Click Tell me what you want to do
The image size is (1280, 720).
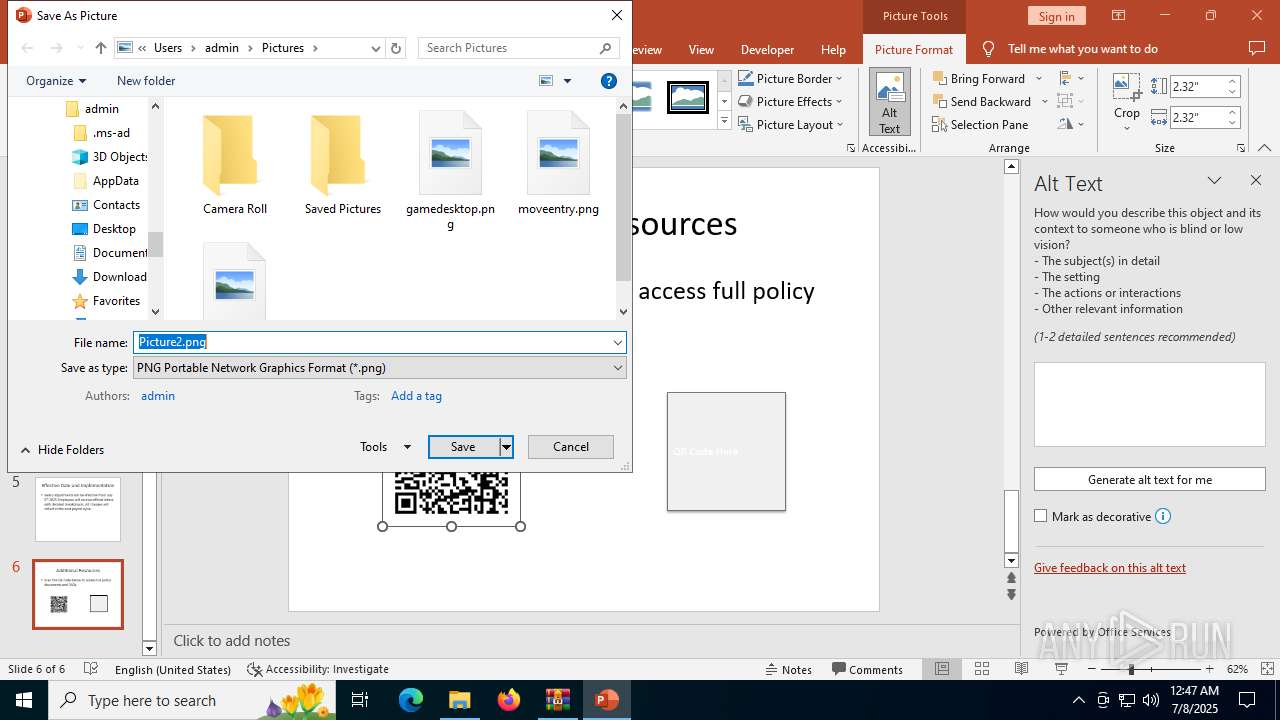click(1082, 49)
